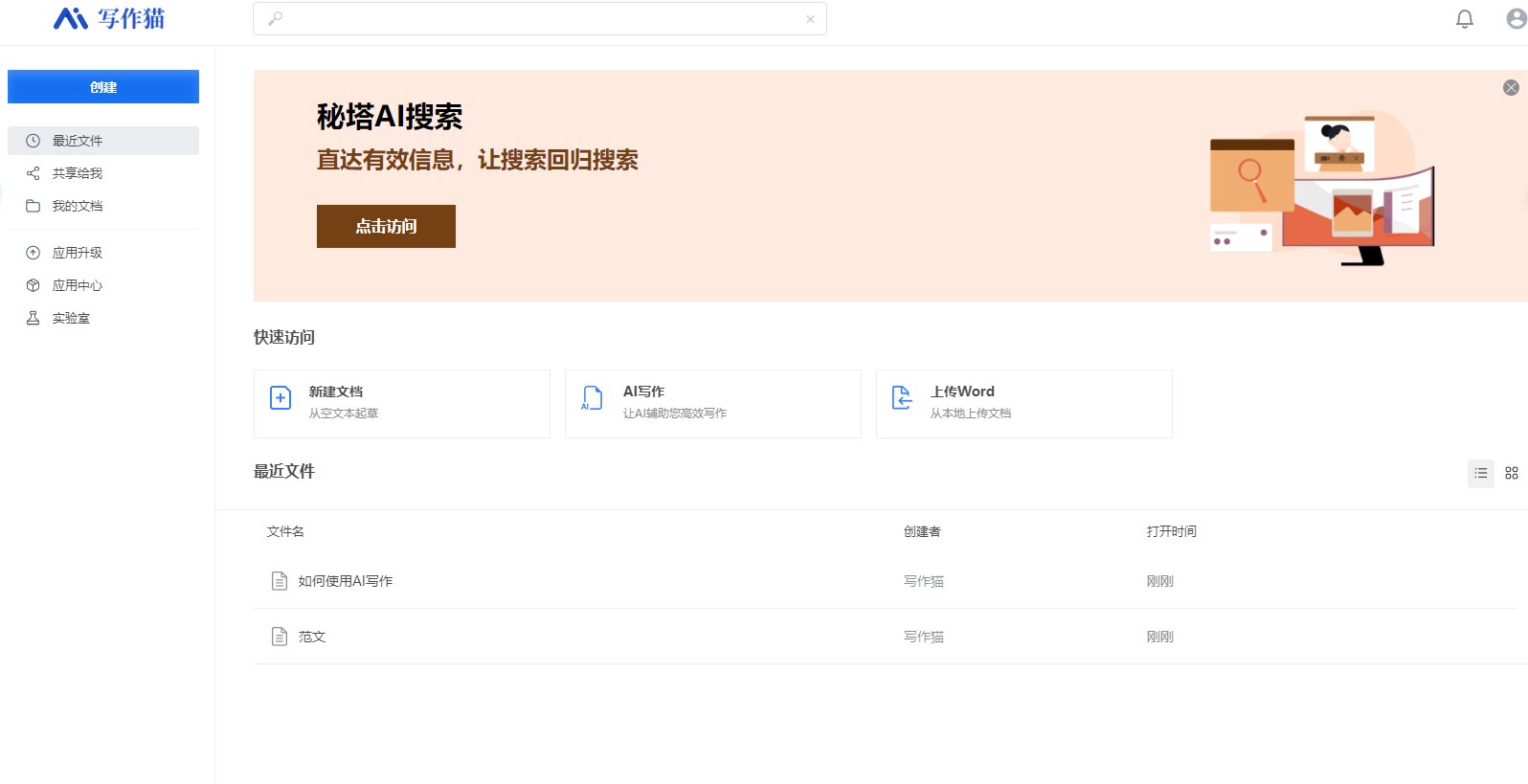Click the document icon beside 如何使用AI写作

pyautogui.click(x=280, y=581)
